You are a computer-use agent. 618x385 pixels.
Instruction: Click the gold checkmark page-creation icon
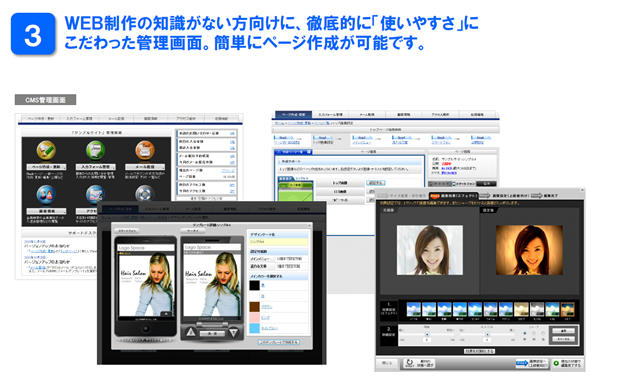(46, 151)
